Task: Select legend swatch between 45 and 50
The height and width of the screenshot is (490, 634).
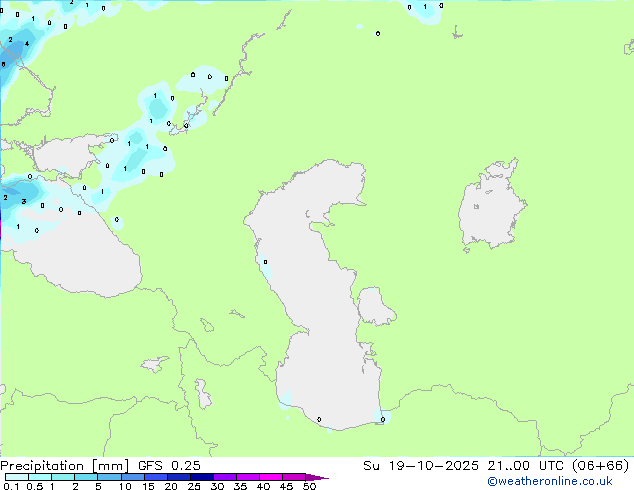Action: tap(294, 477)
